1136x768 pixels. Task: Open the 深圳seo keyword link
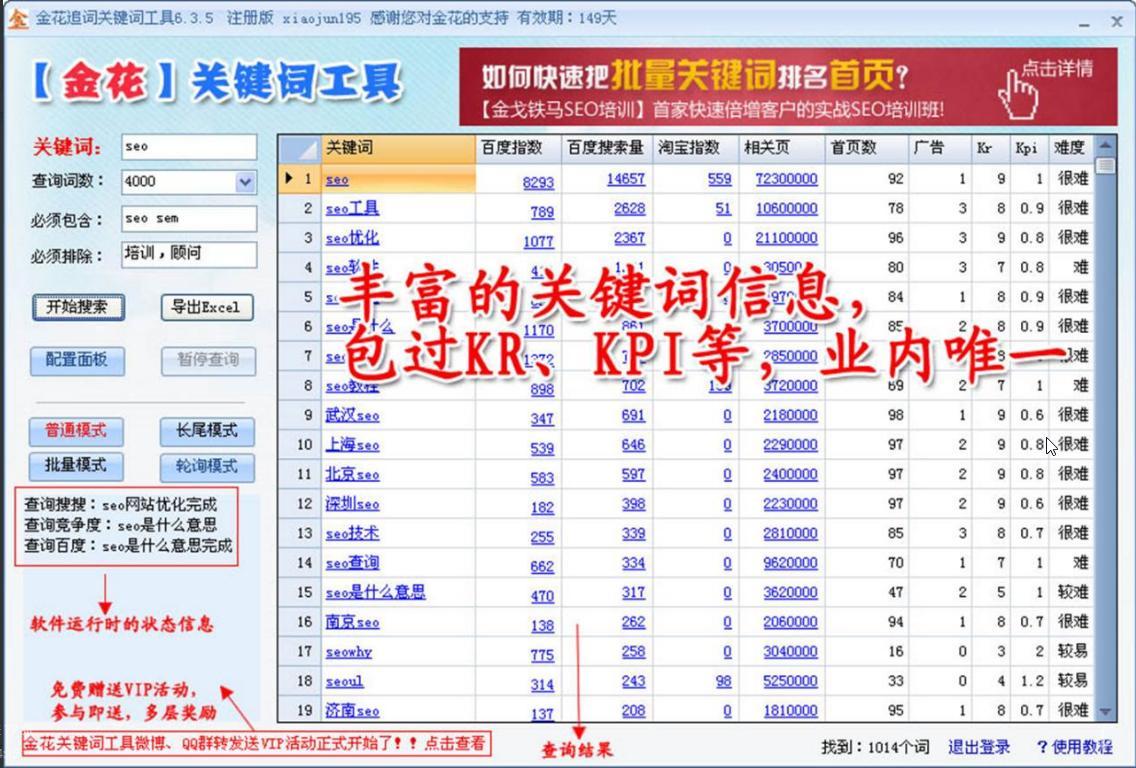point(352,504)
